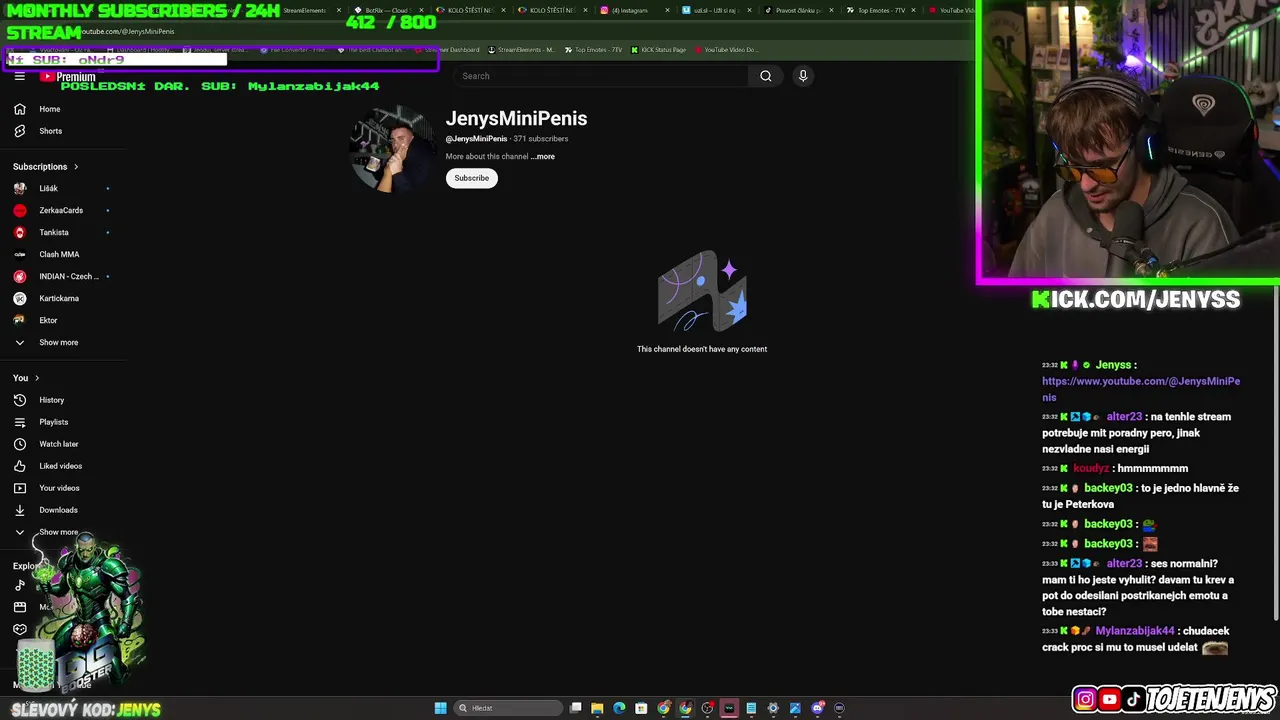This screenshot has width=1280, height=720.
Task: Click the @JenysMiniPenis handle text
Action: 476,139
